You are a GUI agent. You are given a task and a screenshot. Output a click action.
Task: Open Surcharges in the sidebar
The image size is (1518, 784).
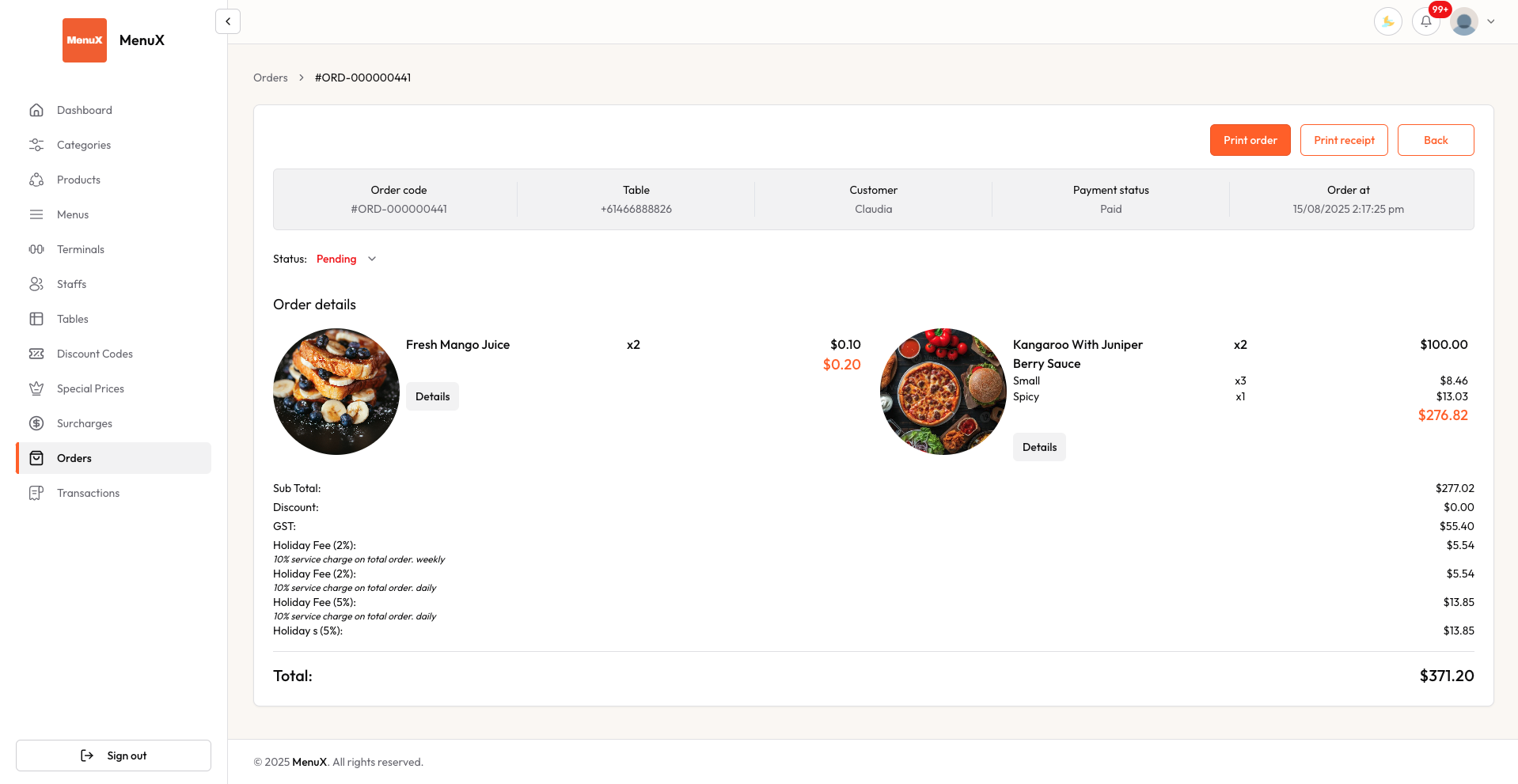click(x=113, y=423)
